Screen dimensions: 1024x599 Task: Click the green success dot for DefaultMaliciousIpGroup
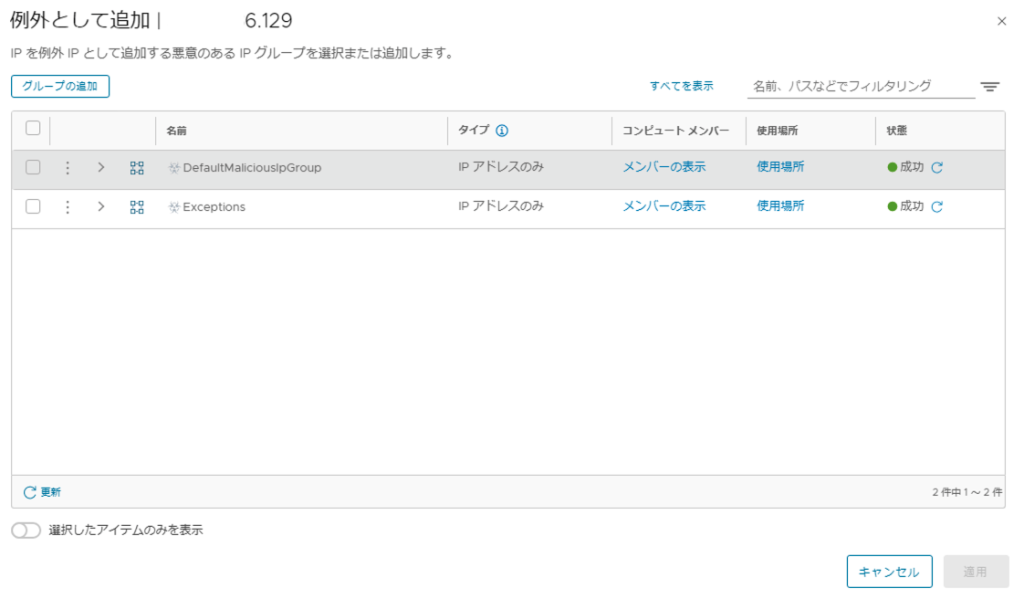tap(892, 167)
